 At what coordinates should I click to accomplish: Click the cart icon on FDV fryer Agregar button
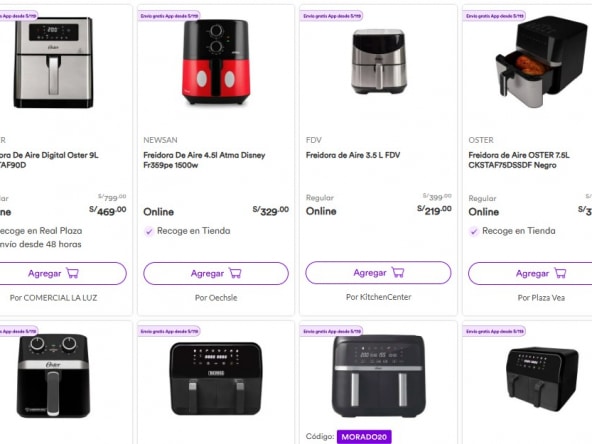(398, 272)
